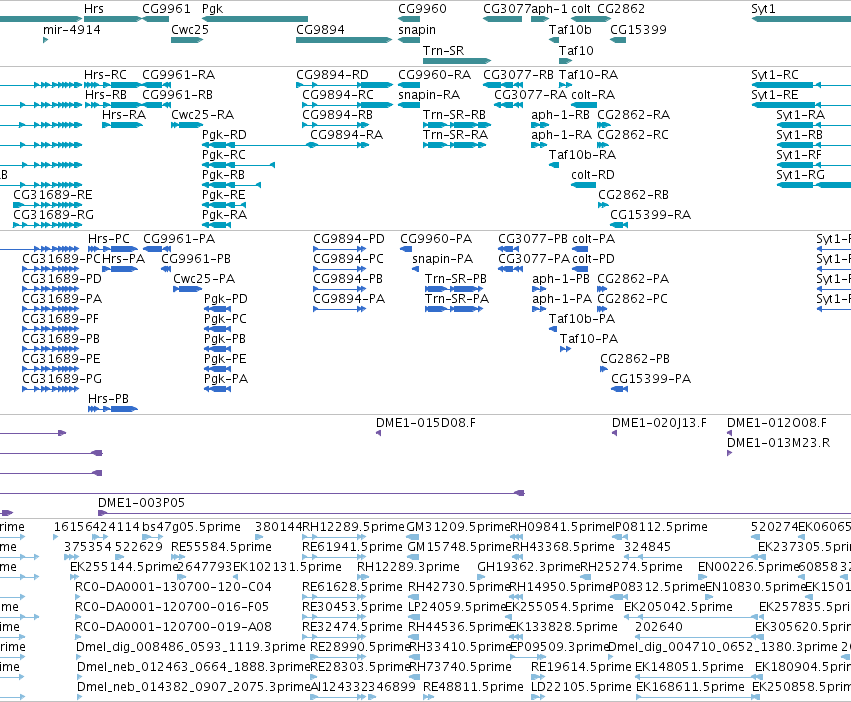Click transcript label Pgk-RC
Image resolution: width=851 pixels, height=702 pixels.
click(224, 155)
